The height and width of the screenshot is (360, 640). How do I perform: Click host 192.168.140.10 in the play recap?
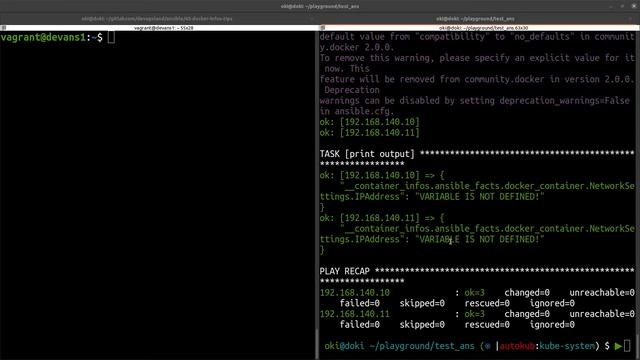355,292
